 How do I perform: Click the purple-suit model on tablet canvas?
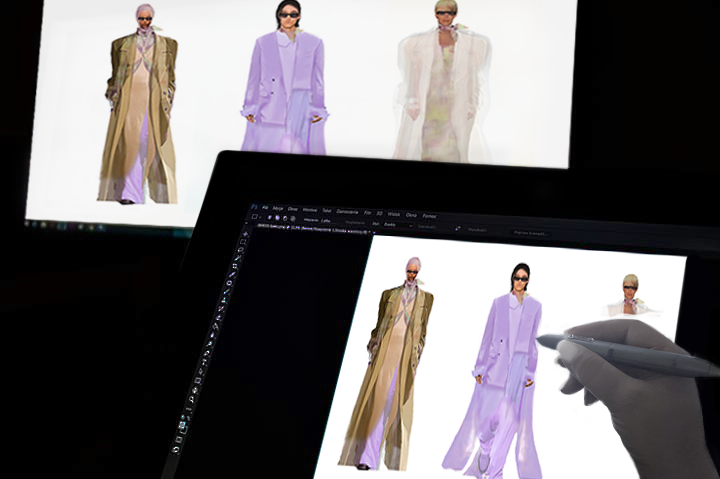[496, 372]
